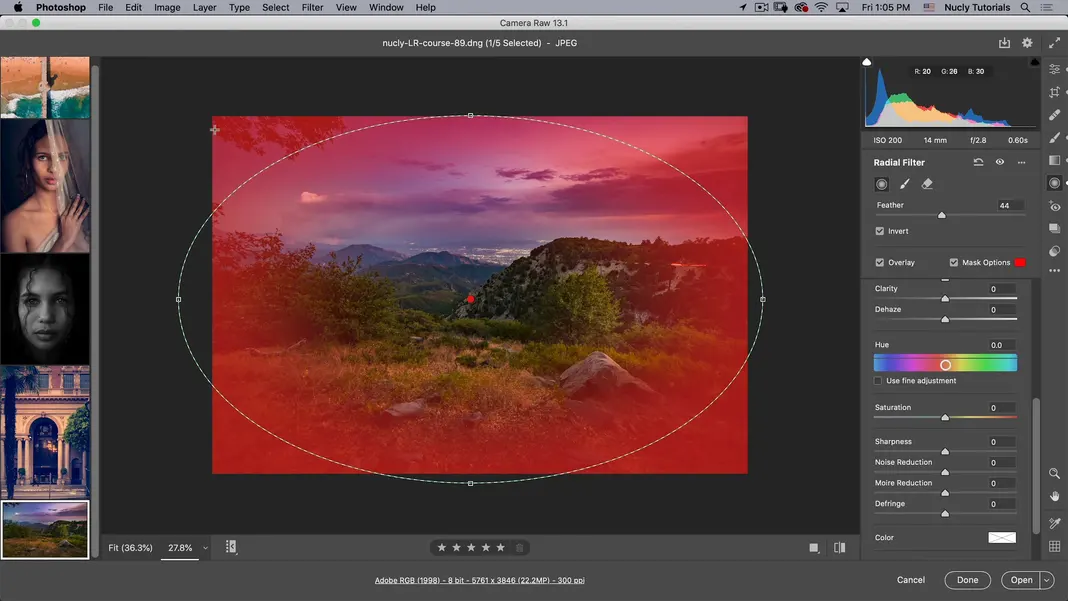Viewport: 1068px width, 601px height.
Task: Uncheck the Overlay checkbox
Action: pyautogui.click(x=879, y=262)
